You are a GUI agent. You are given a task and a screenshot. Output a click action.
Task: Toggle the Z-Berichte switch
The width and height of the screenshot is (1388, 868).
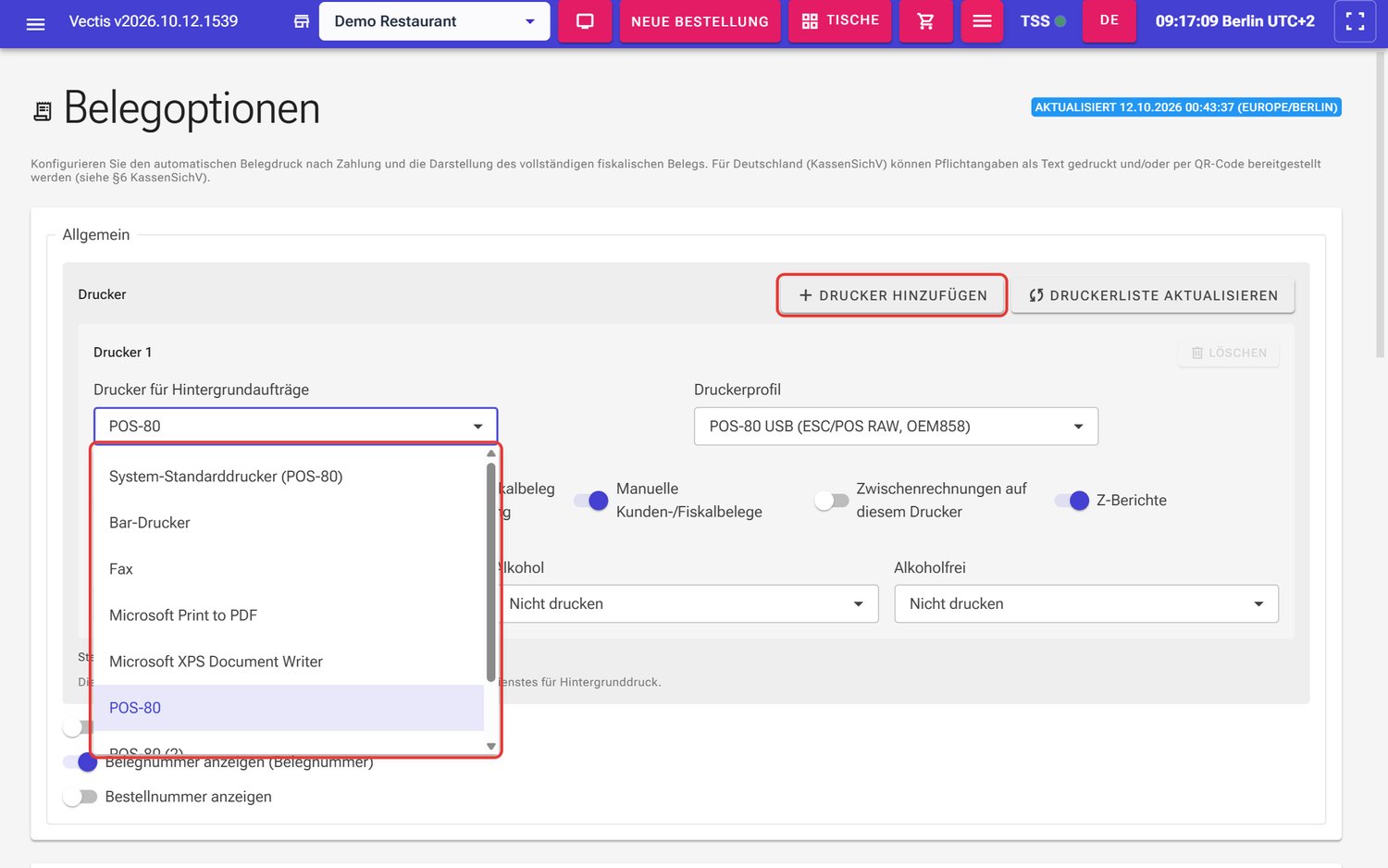1071,501
